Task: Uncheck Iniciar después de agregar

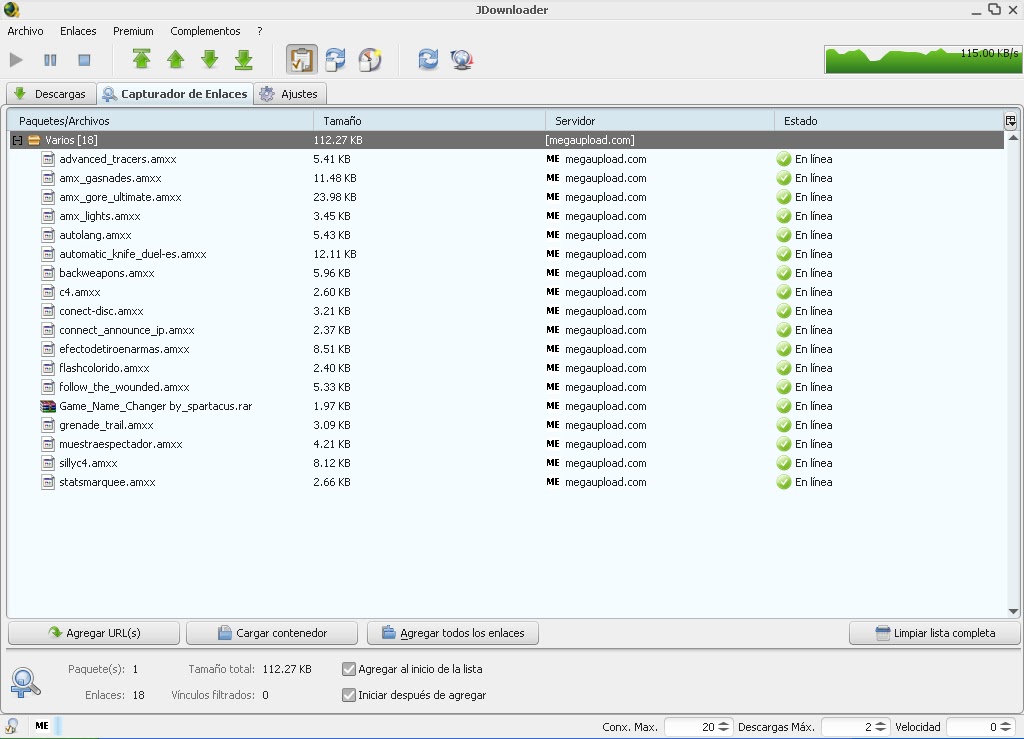Action: pyautogui.click(x=349, y=695)
